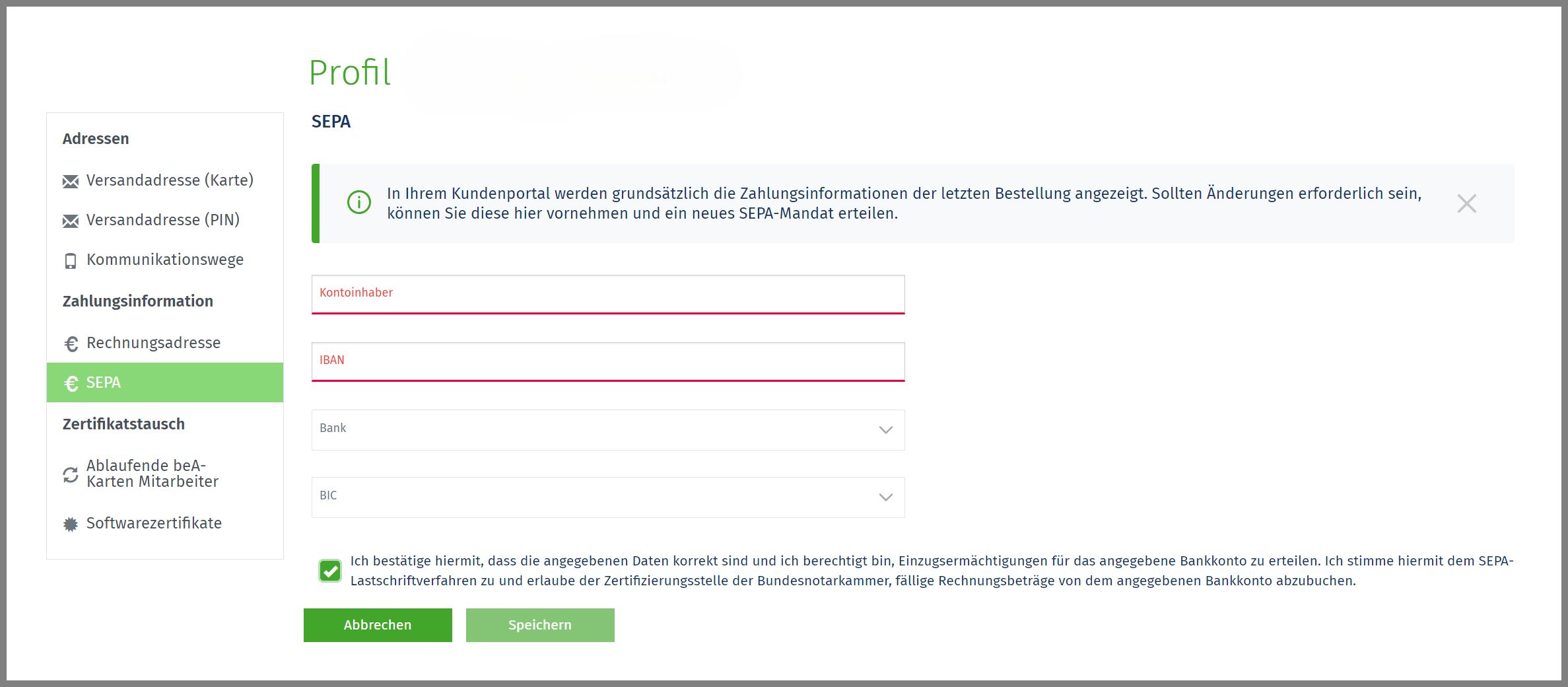Dismiss the info banner with the X

(1466, 203)
